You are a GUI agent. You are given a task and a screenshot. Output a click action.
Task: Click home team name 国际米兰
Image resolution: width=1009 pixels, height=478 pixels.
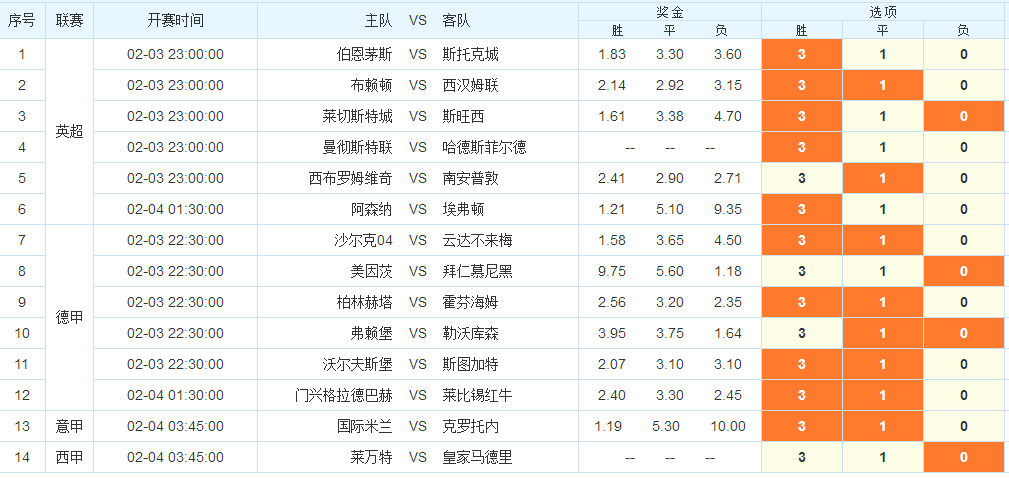coord(364,426)
